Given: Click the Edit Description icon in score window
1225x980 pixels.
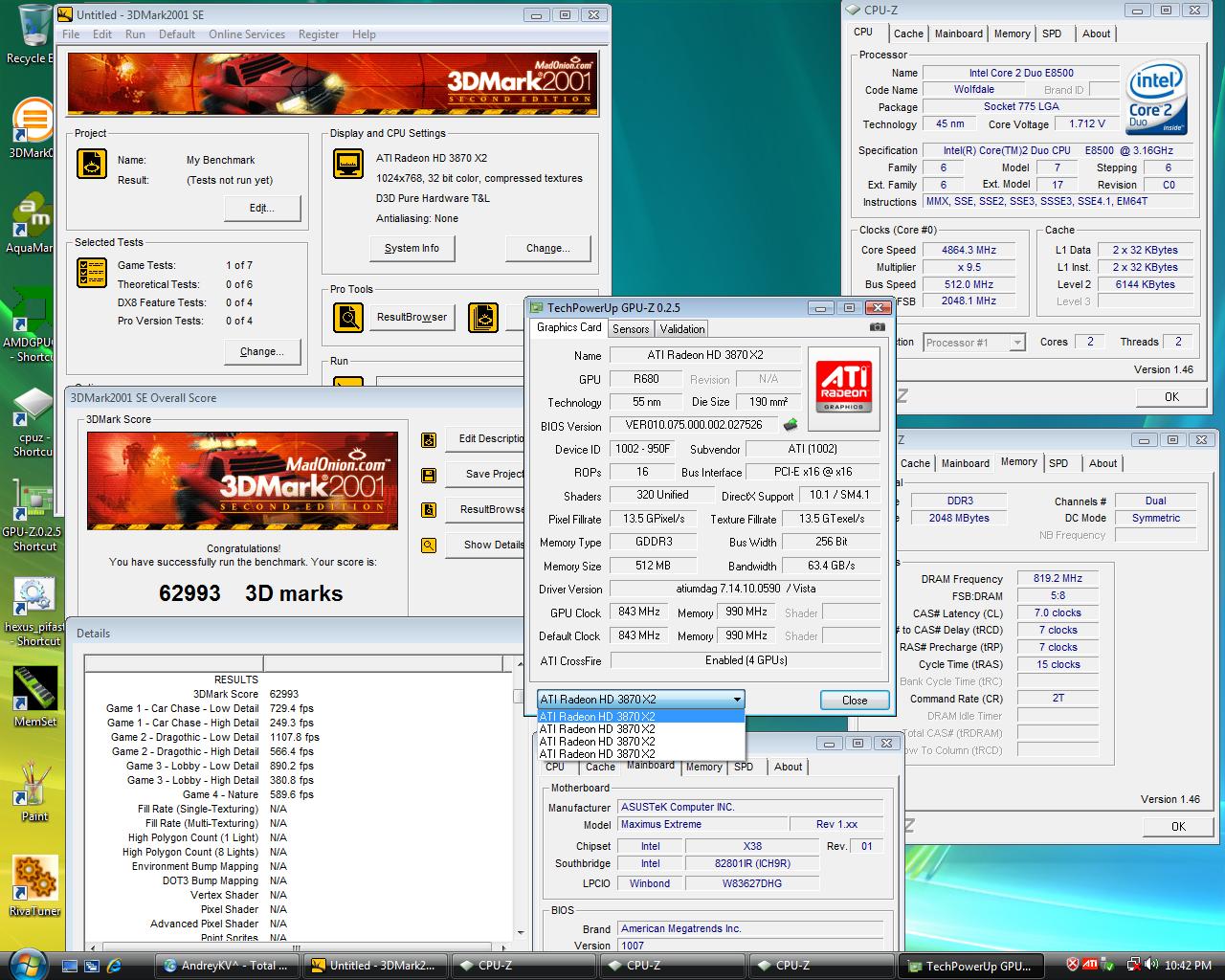Looking at the screenshot, I should tap(429, 439).
